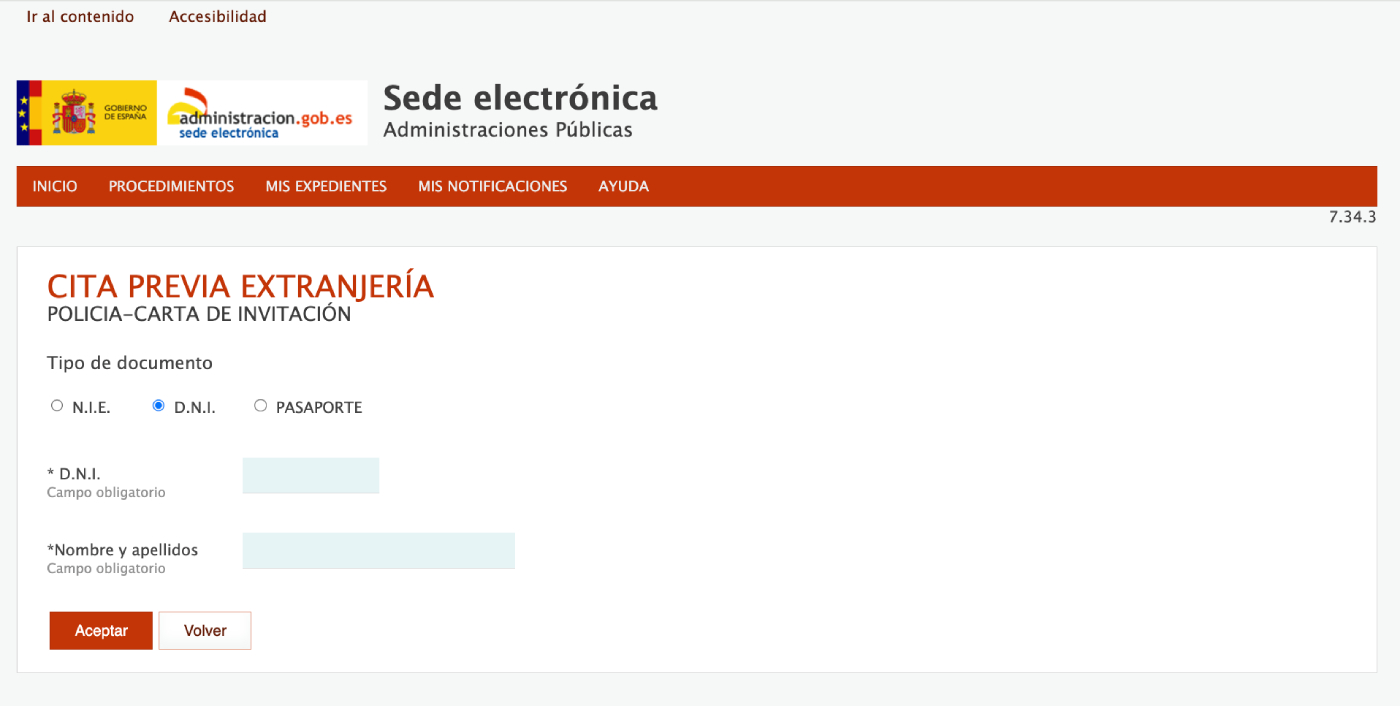The height and width of the screenshot is (706, 1400).
Task: Click the version number 7.34.3 text
Action: point(1353,216)
